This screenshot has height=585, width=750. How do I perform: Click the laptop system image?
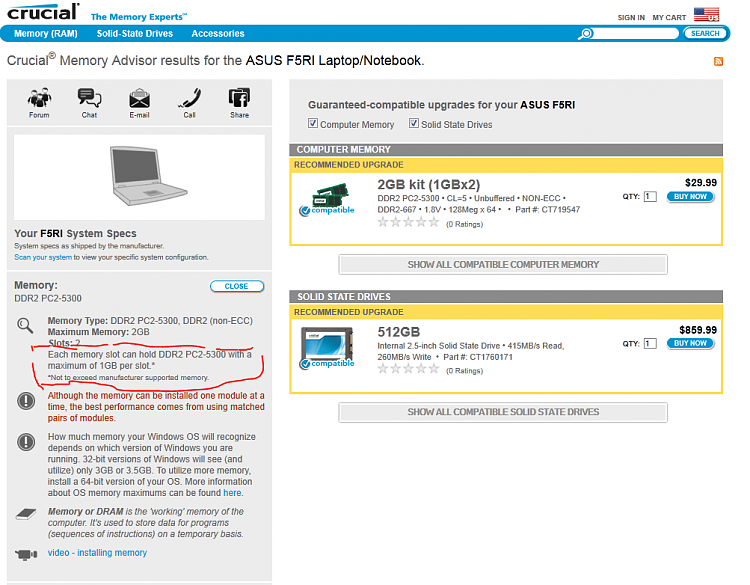pos(148,175)
